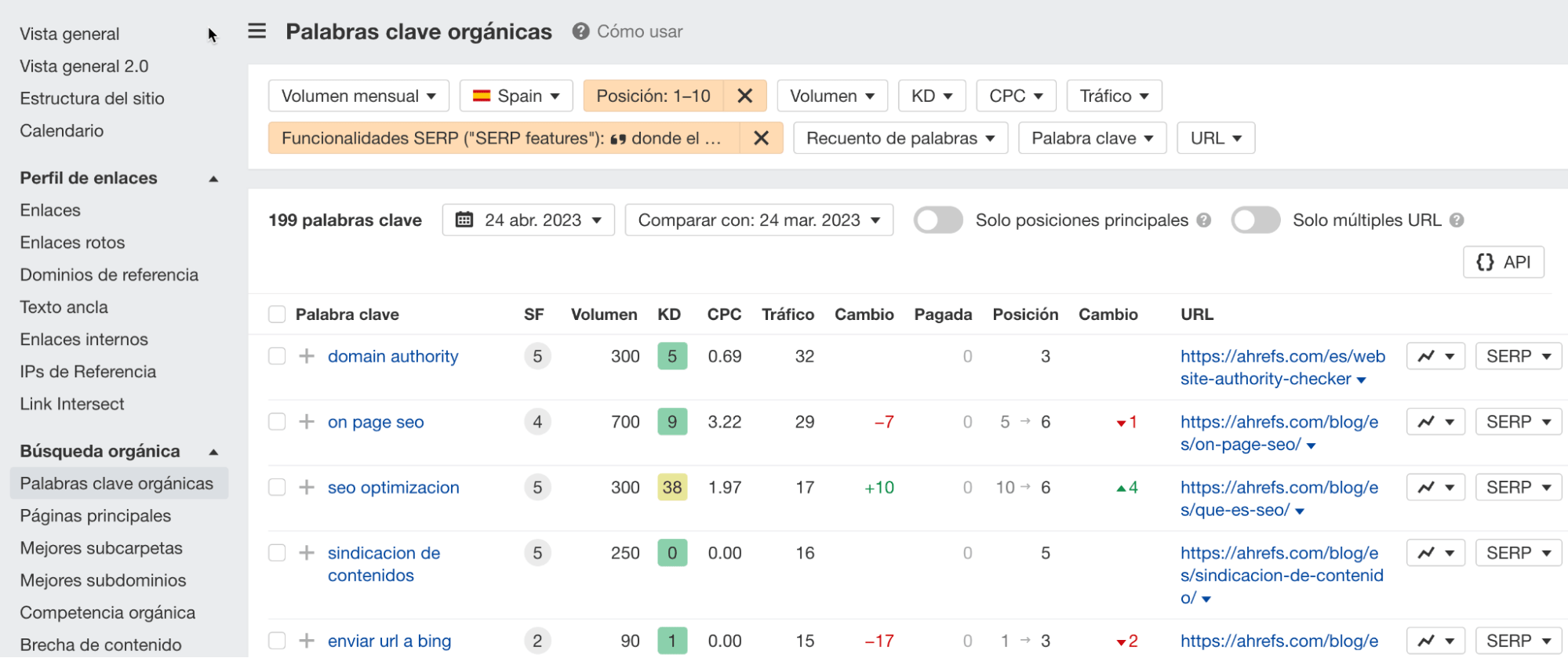
Task: Enable the Solo múltiples URL switch
Action: [1255, 220]
